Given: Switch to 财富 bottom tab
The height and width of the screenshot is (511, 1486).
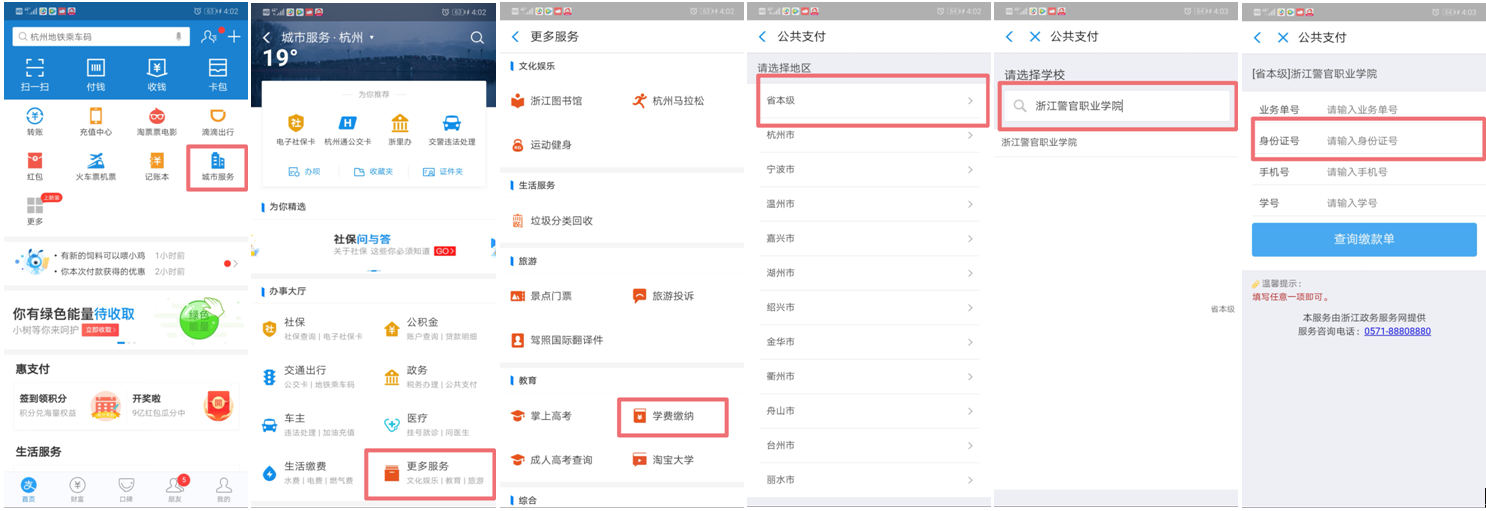Looking at the screenshot, I should (x=77, y=489).
